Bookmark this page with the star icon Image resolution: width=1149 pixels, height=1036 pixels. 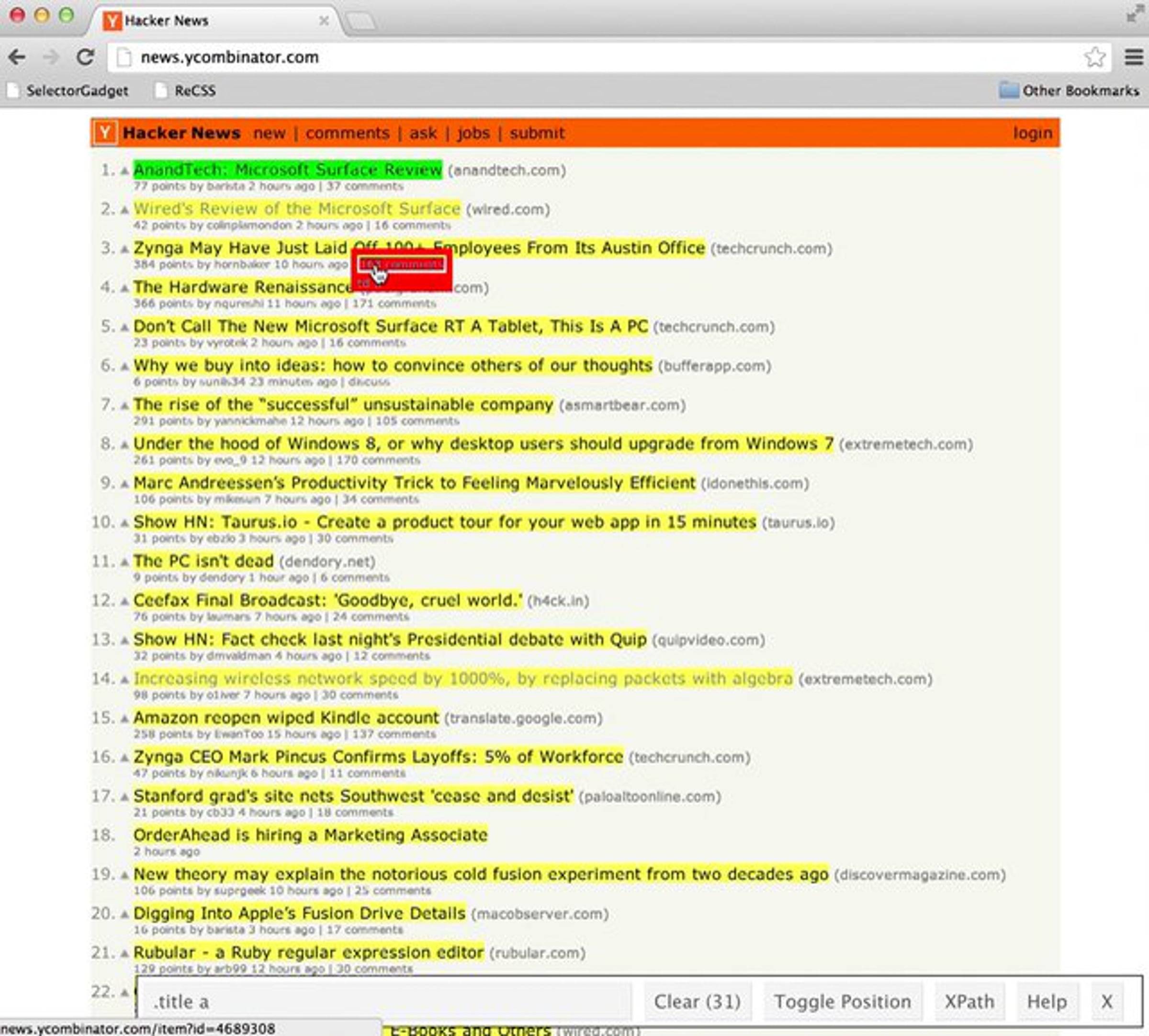(1094, 57)
